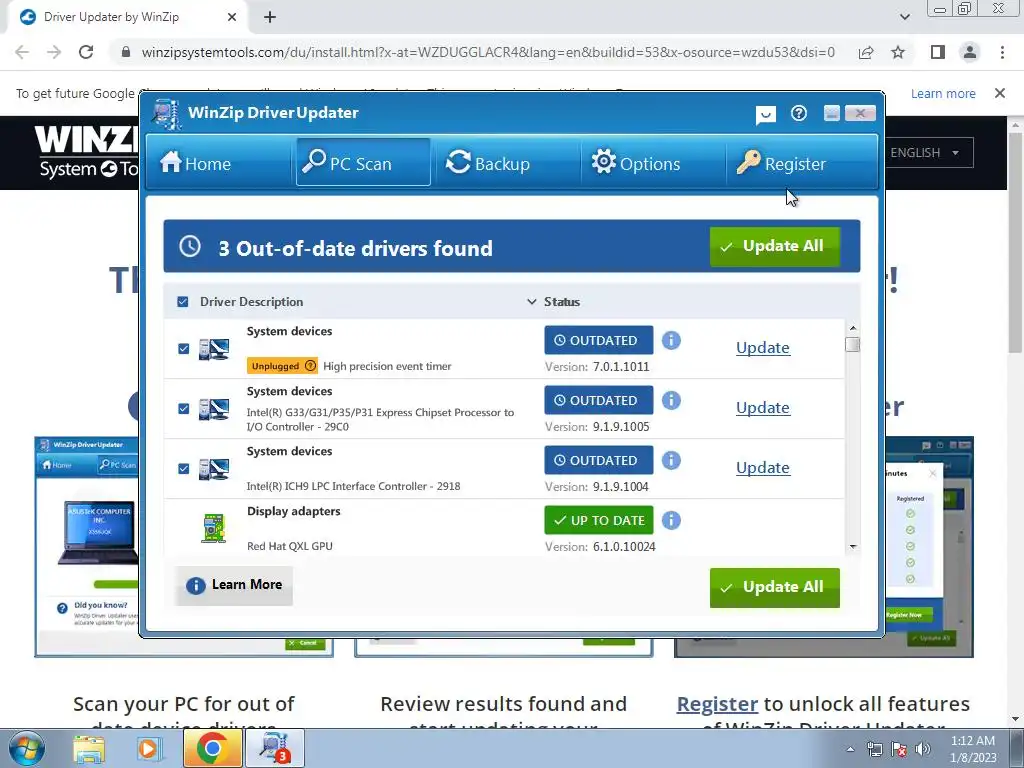Click device icon for ICH9 LPC Interface row
Viewport: 1024px width, 768px height.
tap(214, 470)
